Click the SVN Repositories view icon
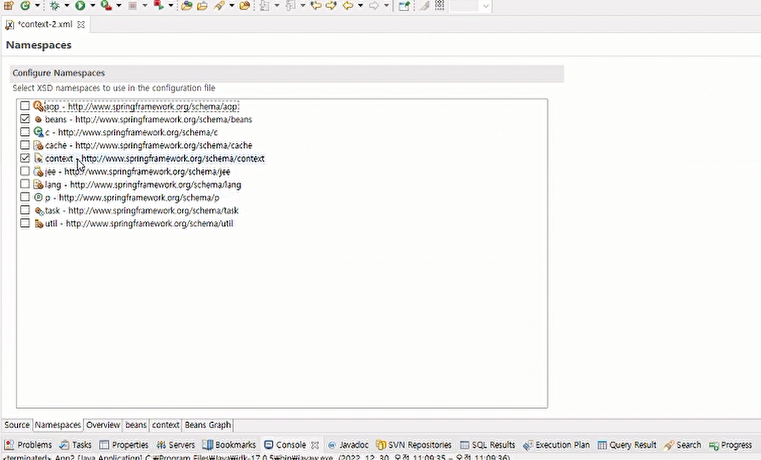Image resolution: width=761 pixels, height=460 pixels. click(x=380, y=445)
